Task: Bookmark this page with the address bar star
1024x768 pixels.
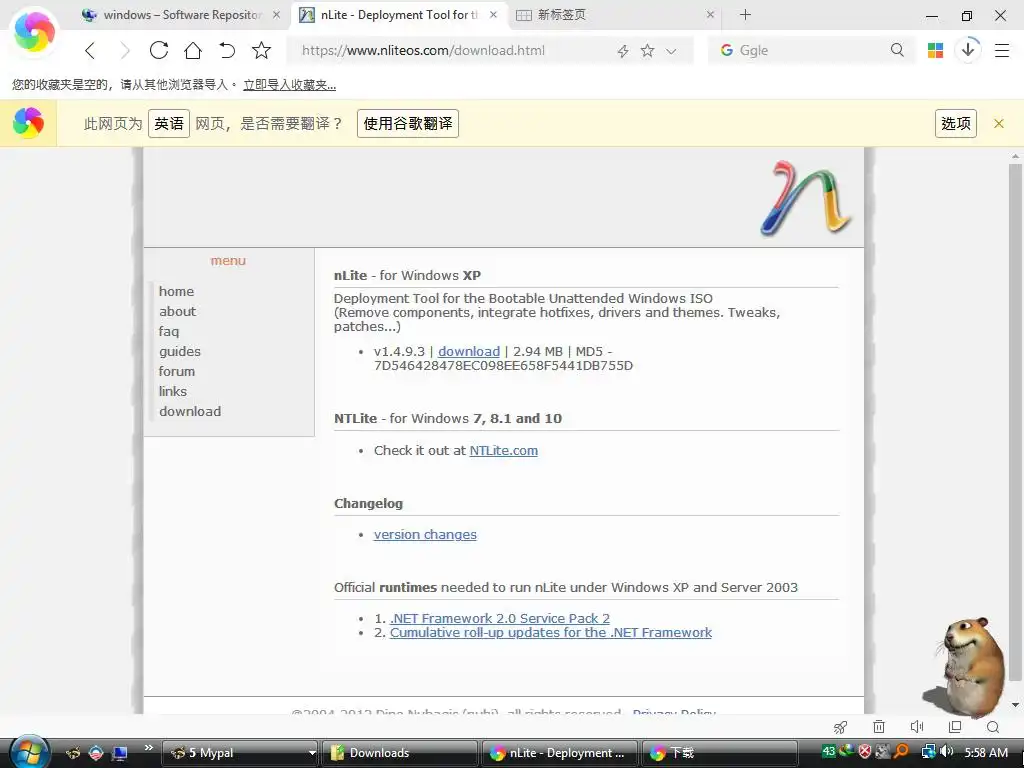Action: 647,50
